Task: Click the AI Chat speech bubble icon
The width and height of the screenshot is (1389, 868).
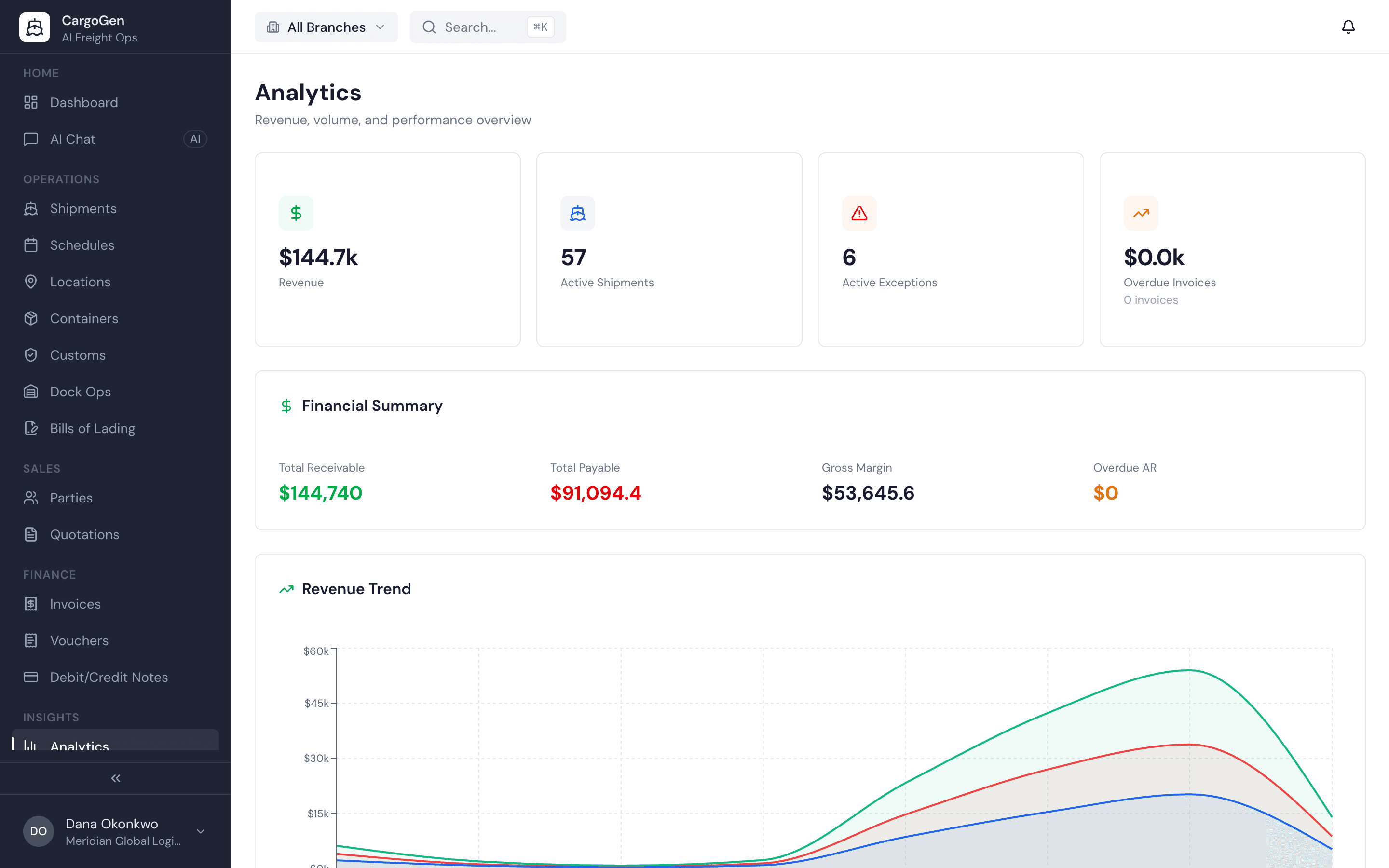Action: coord(31,139)
